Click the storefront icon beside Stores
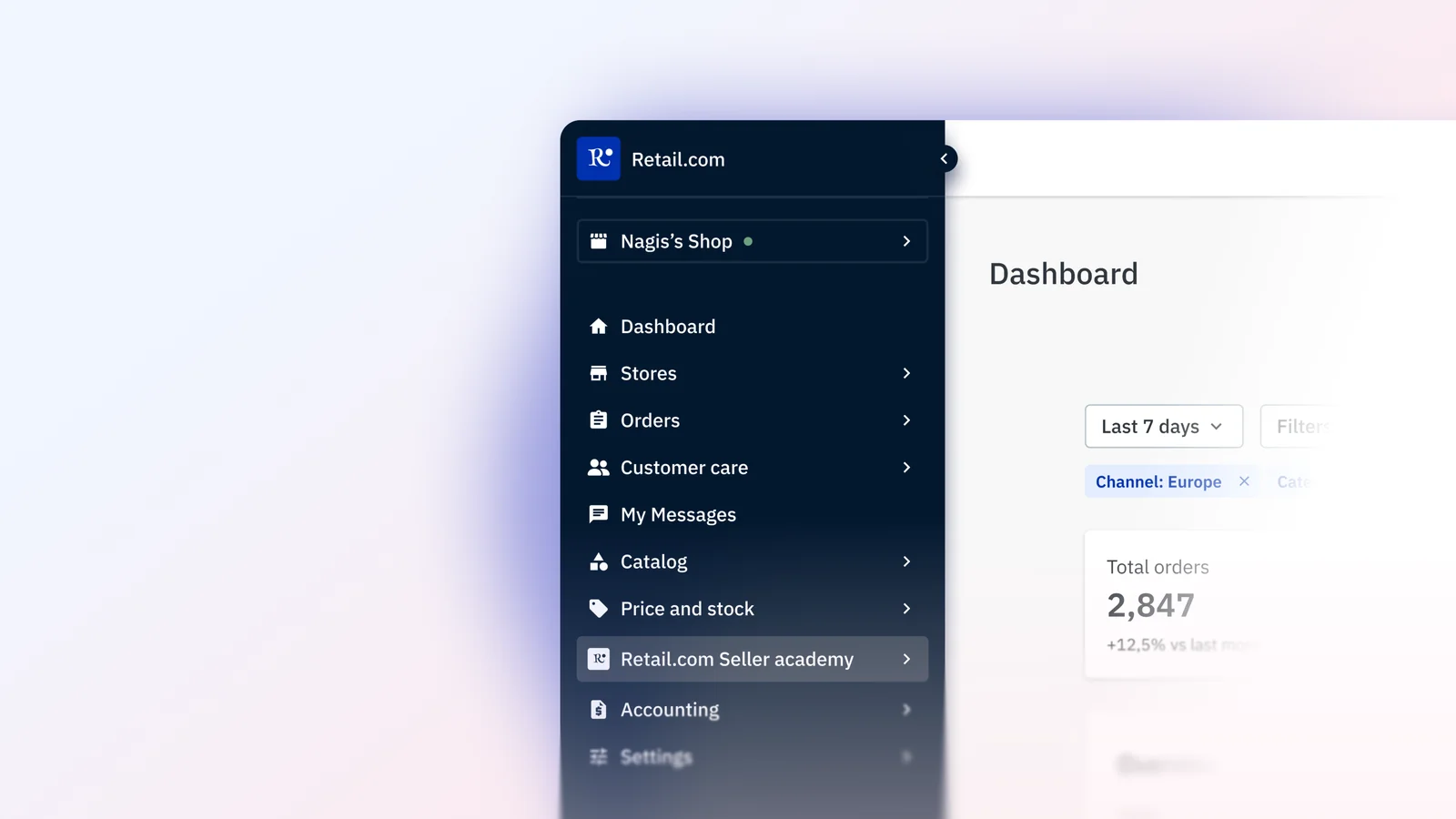1456x819 pixels. coord(599,373)
